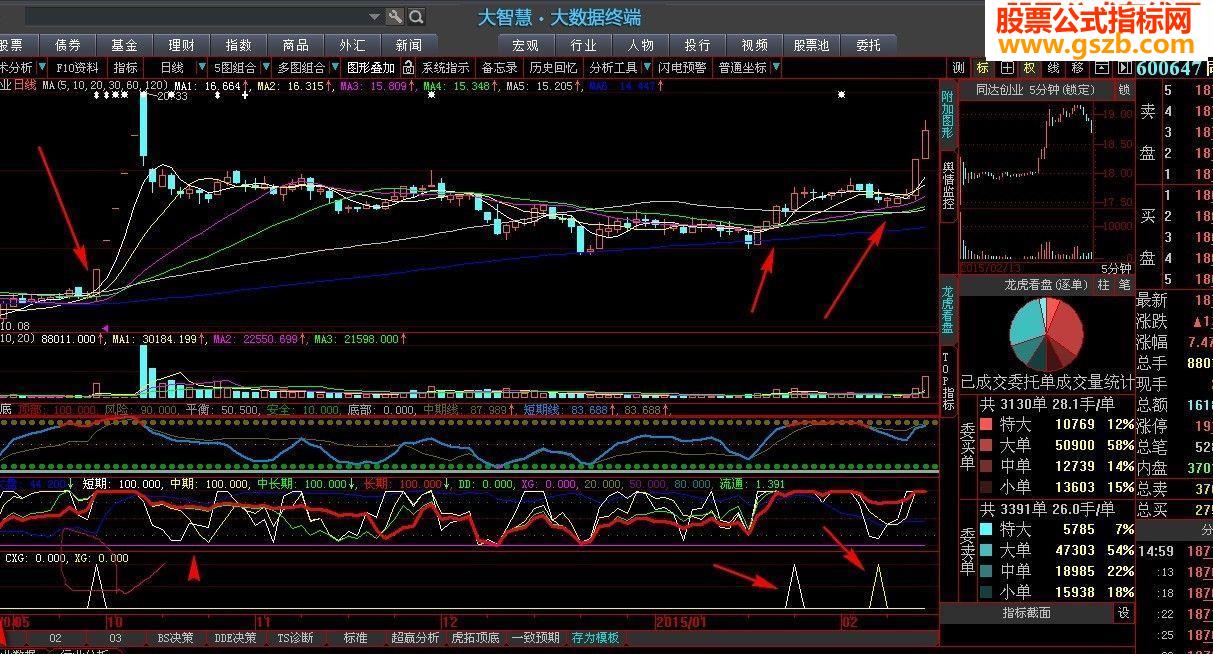The height and width of the screenshot is (654, 1213).
Task: Toggle the 锁 lock button on mini chart
Action: pos(1124,89)
